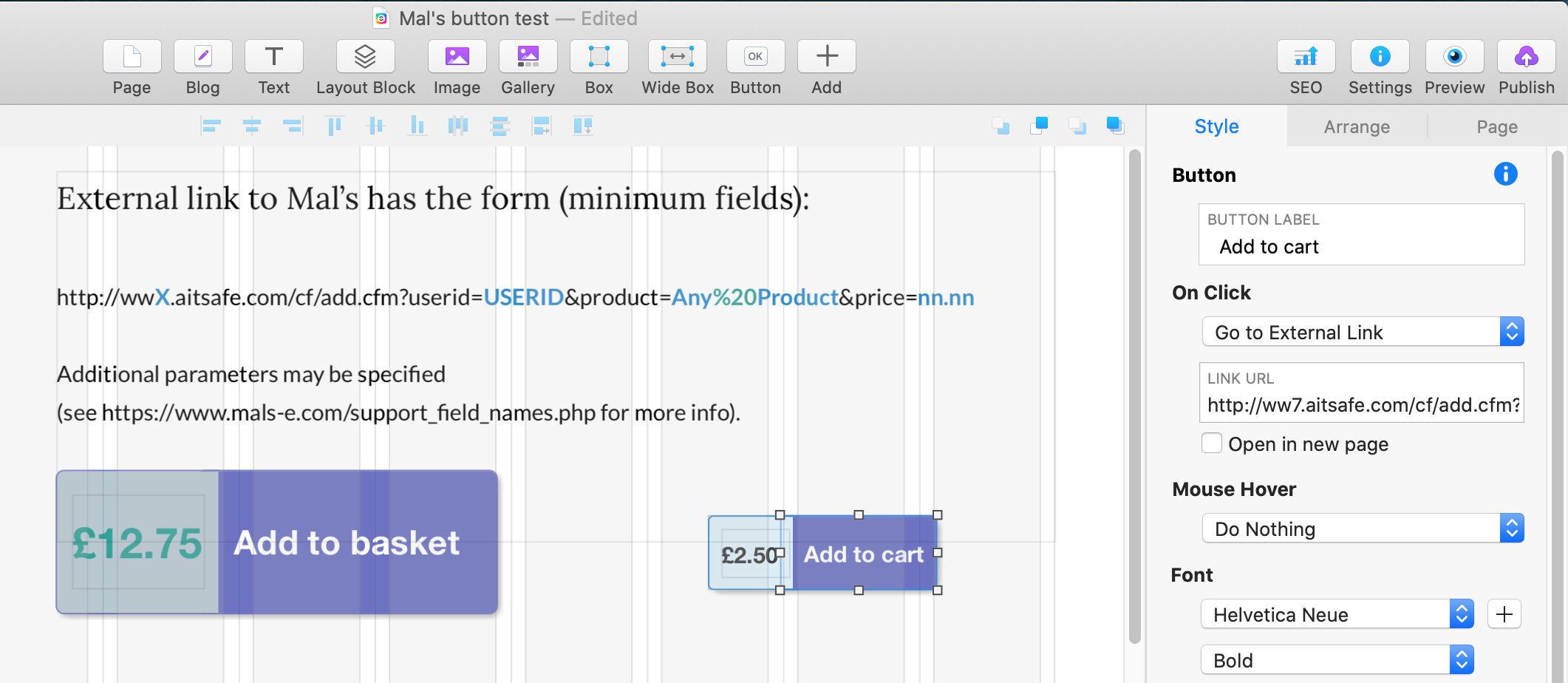This screenshot has height=683, width=1568.
Task: Switch to the Style tab
Action: coord(1216,126)
